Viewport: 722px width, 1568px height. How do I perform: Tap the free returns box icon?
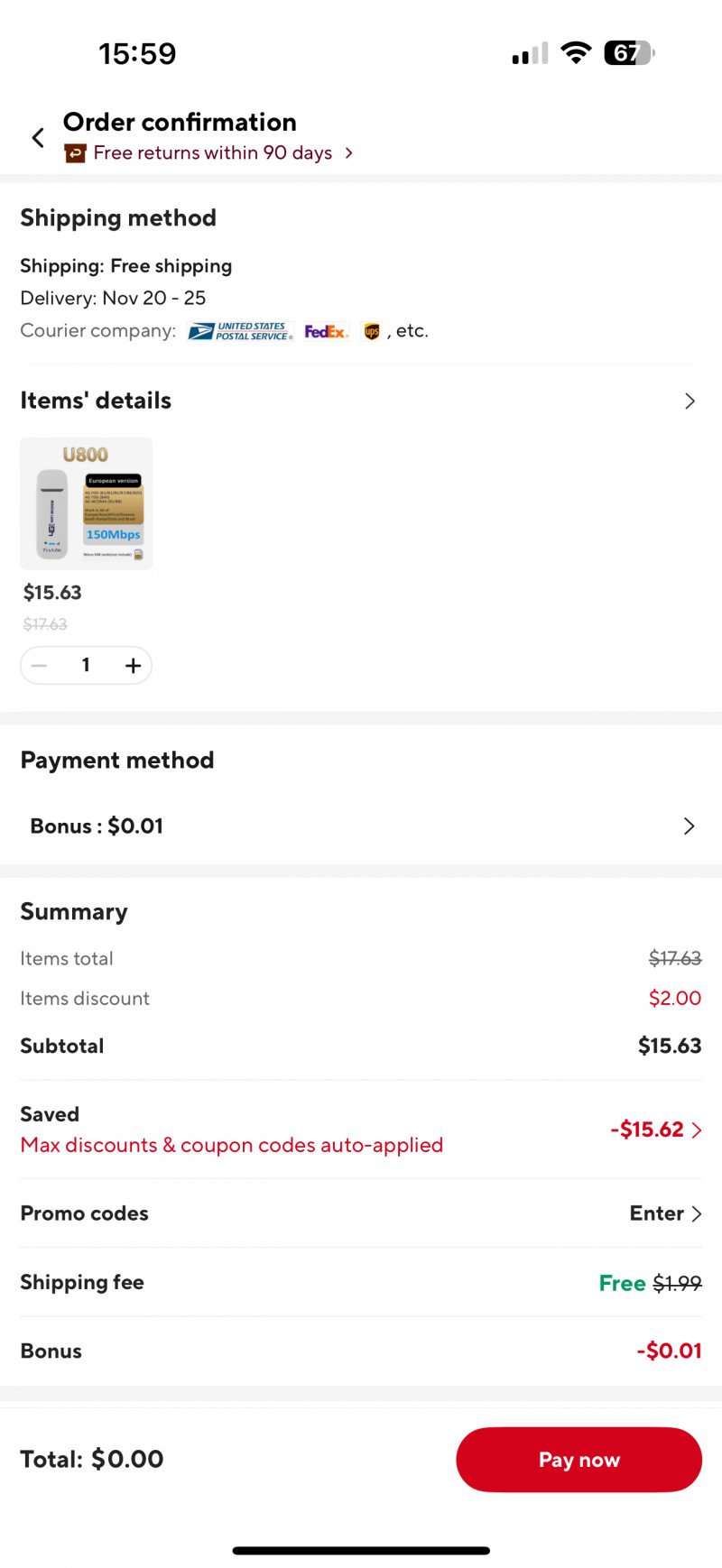click(75, 153)
